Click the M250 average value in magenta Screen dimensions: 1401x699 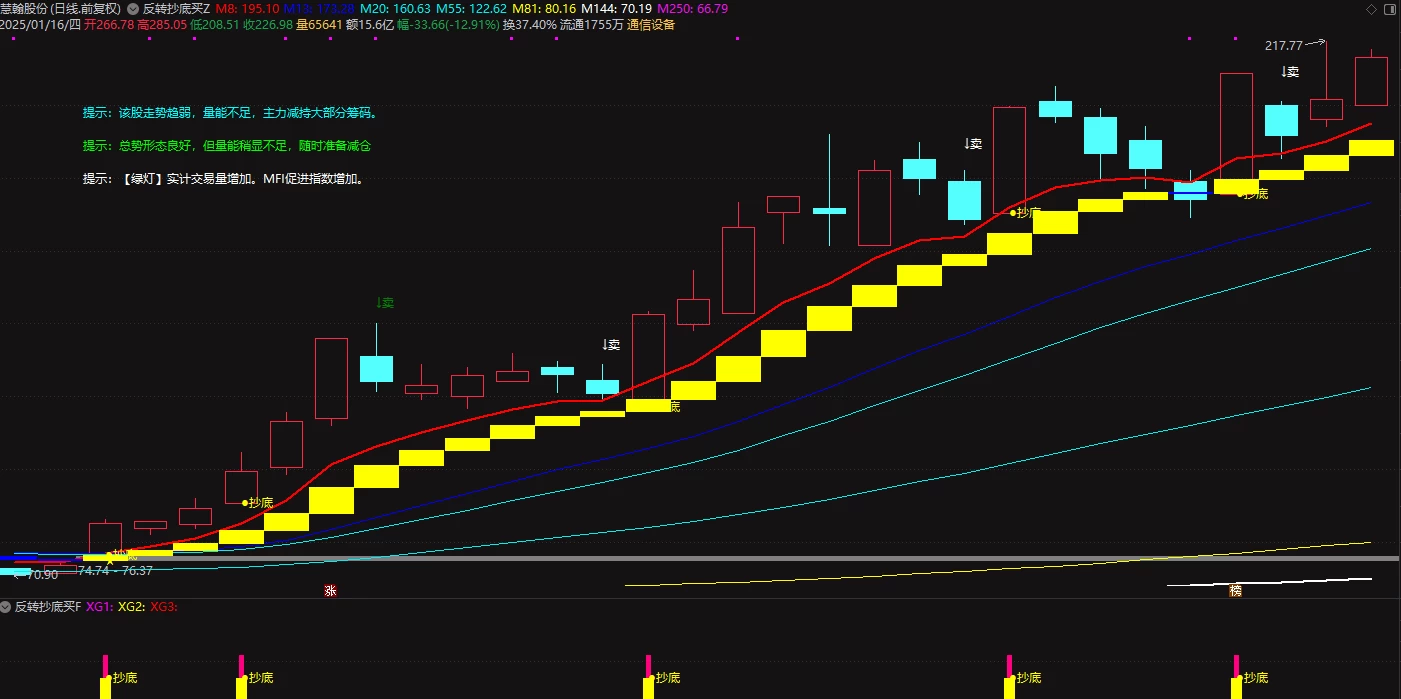(x=692, y=8)
